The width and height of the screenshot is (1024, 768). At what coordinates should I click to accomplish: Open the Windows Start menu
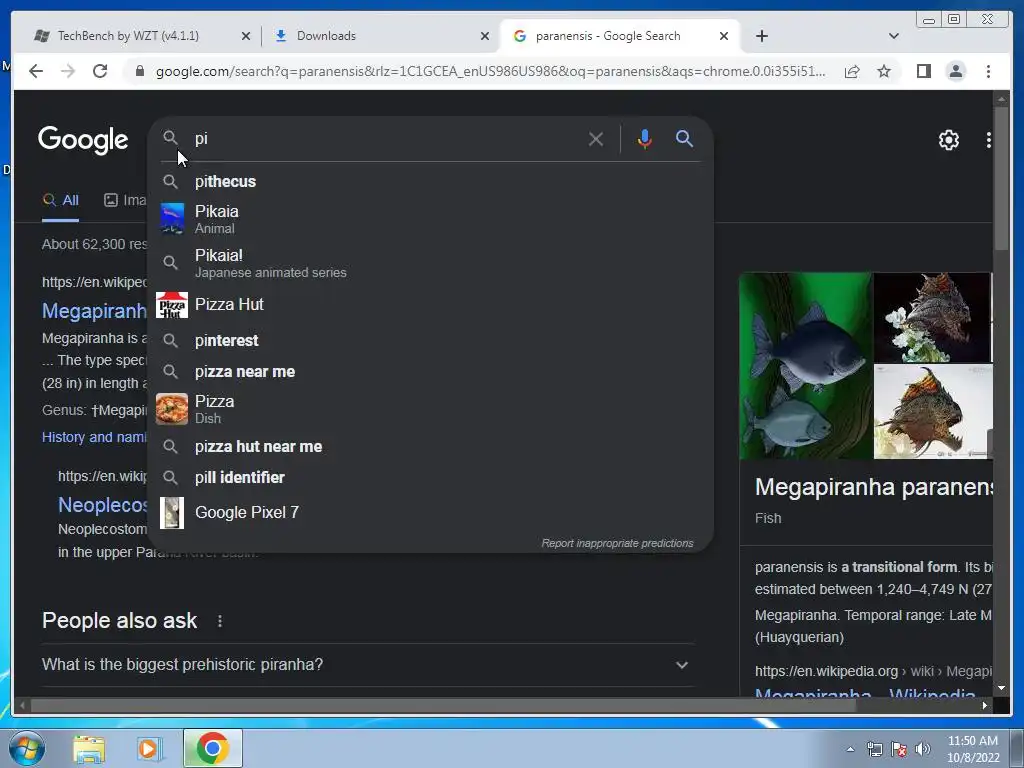click(26, 748)
